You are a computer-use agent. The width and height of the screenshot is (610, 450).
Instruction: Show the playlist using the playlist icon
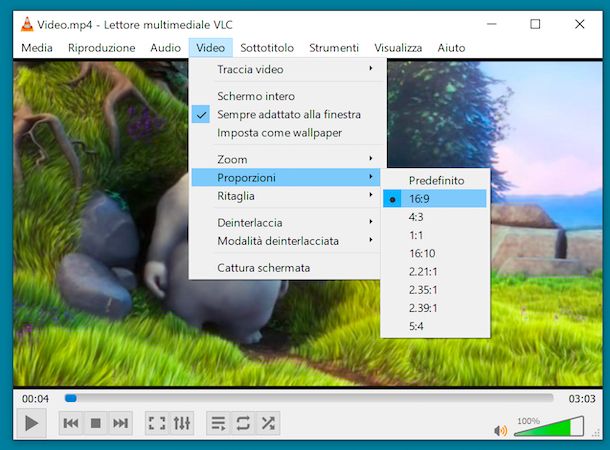[x=218, y=423]
